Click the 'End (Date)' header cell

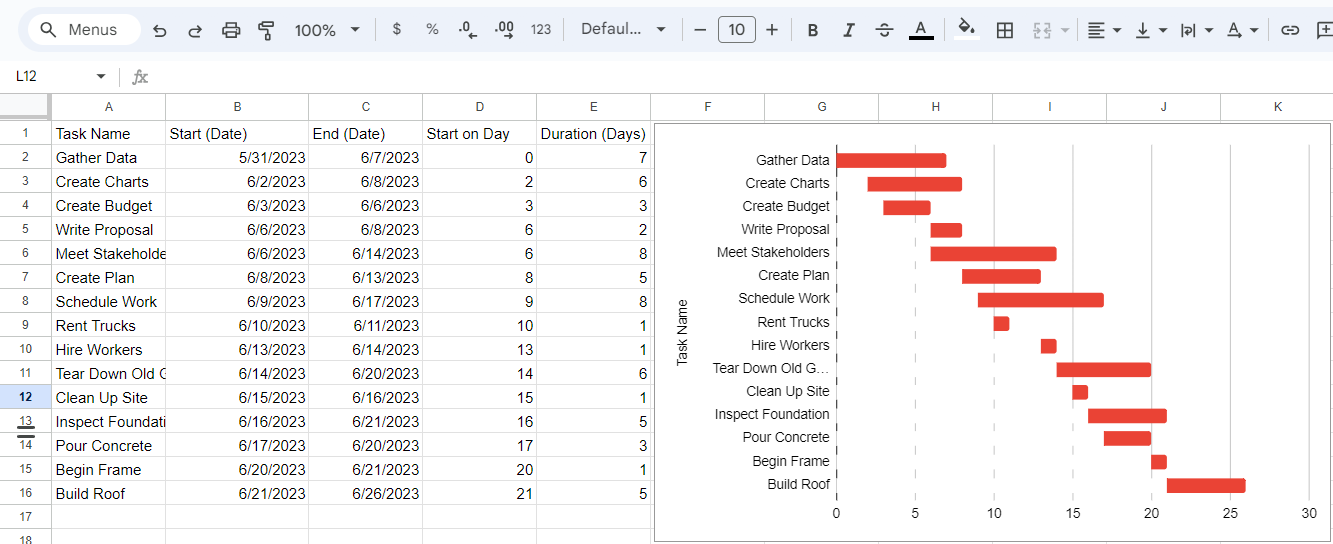click(x=366, y=133)
